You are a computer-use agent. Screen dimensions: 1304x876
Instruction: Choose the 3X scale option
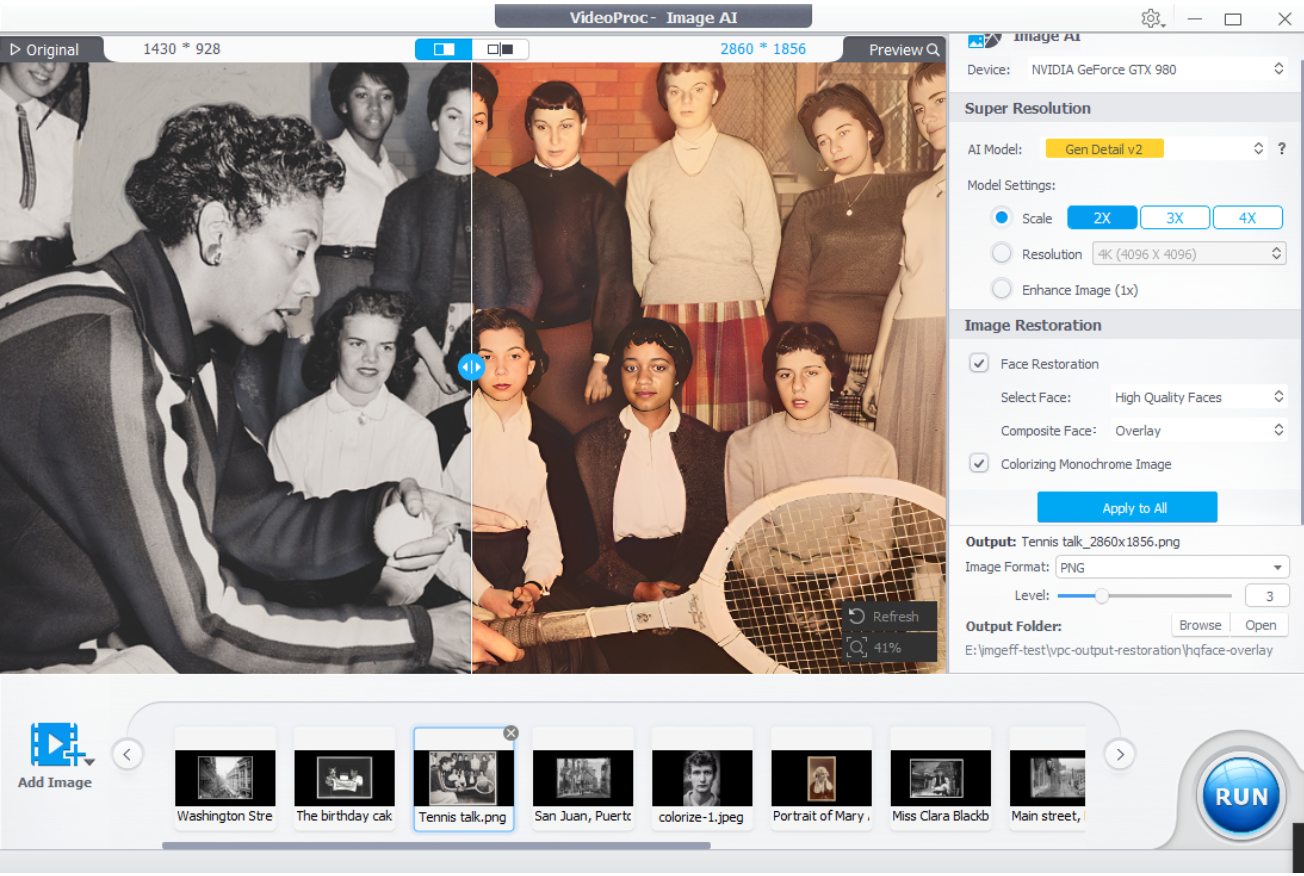click(x=1174, y=218)
